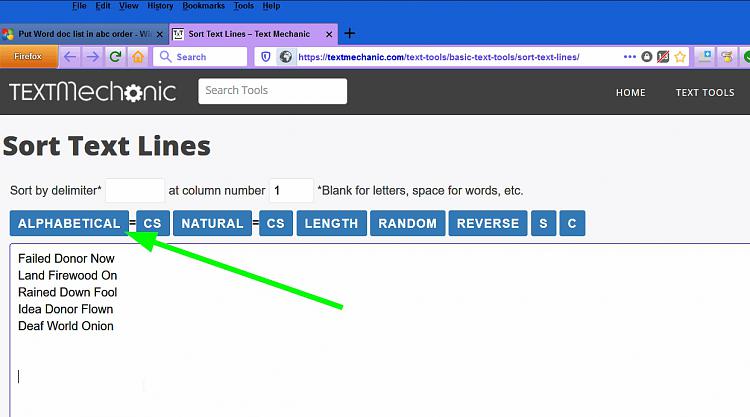
Task: Open the Bookmarks menu
Action: [x=203, y=6]
